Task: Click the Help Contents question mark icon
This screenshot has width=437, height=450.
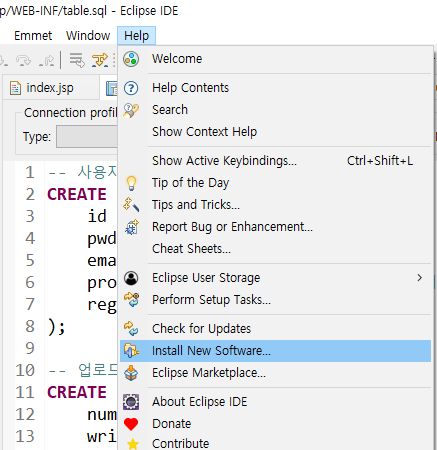Action: (131, 88)
